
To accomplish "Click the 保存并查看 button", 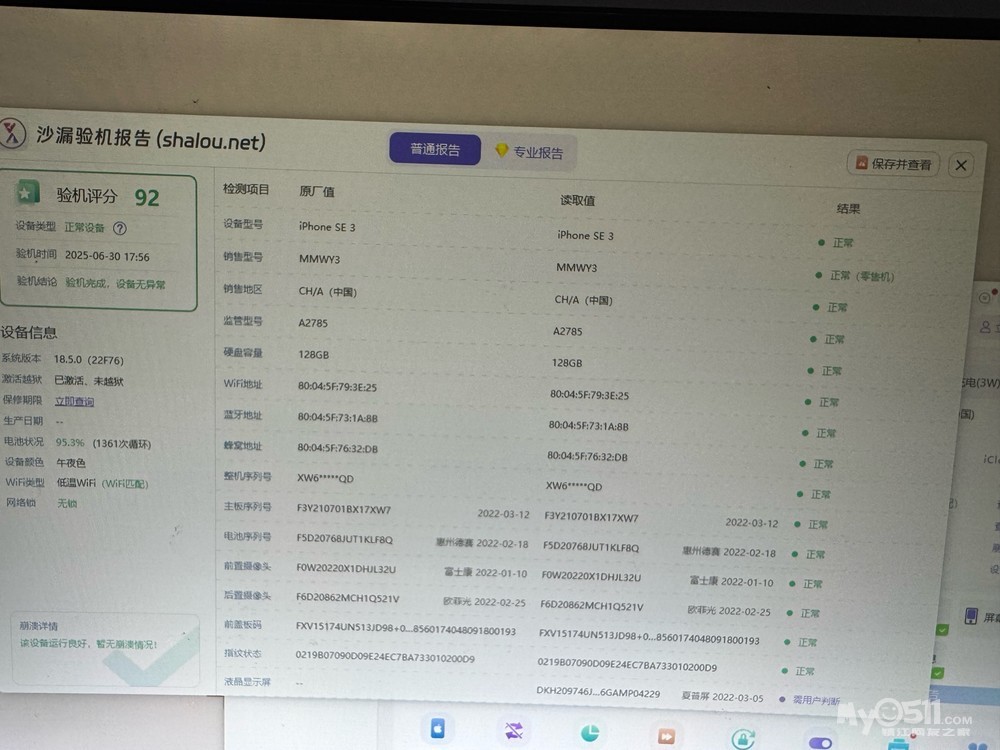I will tap(893, 164).
